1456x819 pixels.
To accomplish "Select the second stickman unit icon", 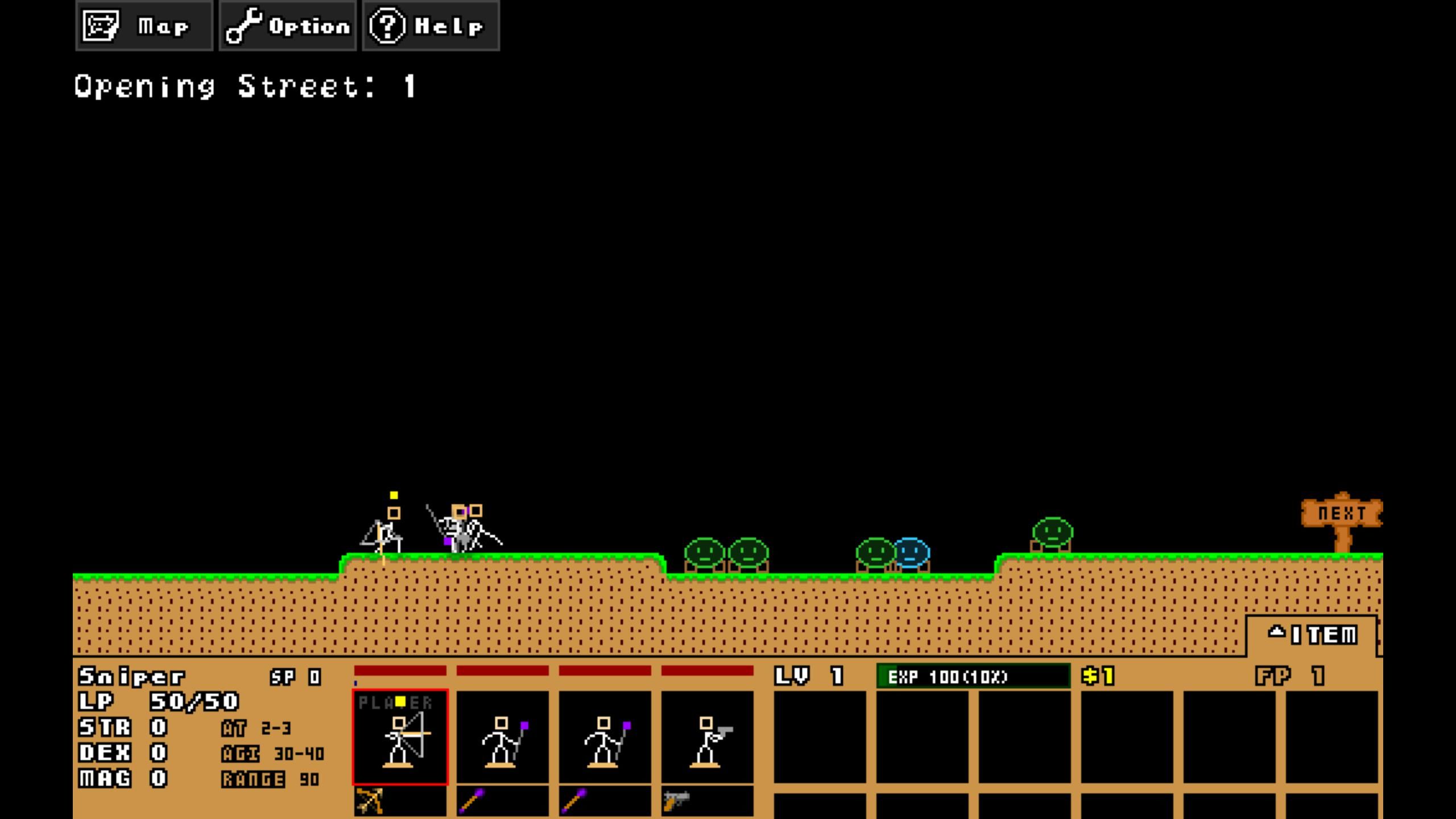I will point(501,735).
